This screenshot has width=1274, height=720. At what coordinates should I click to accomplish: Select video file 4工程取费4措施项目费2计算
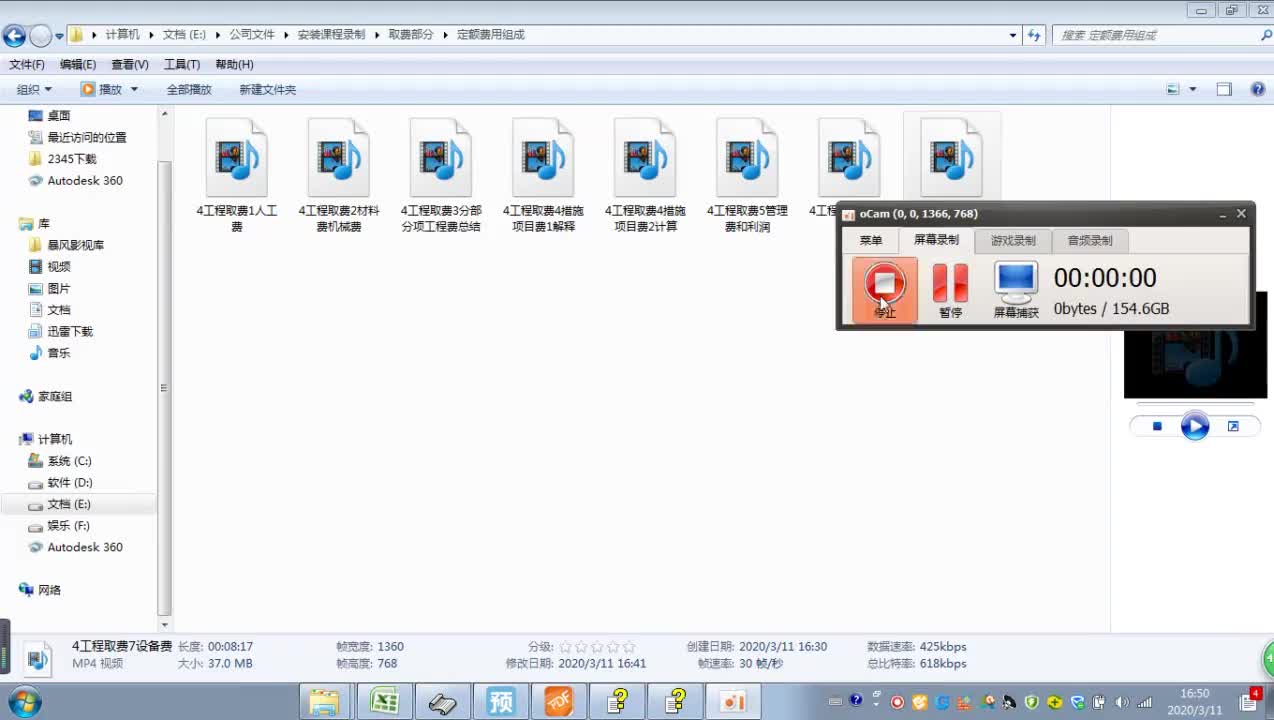tap(645, 176)
